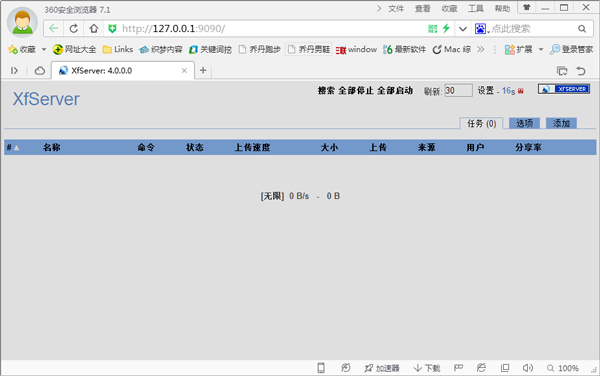
Task: Open the 织梦内容 bookmark
Action: (x=161, y=49)
